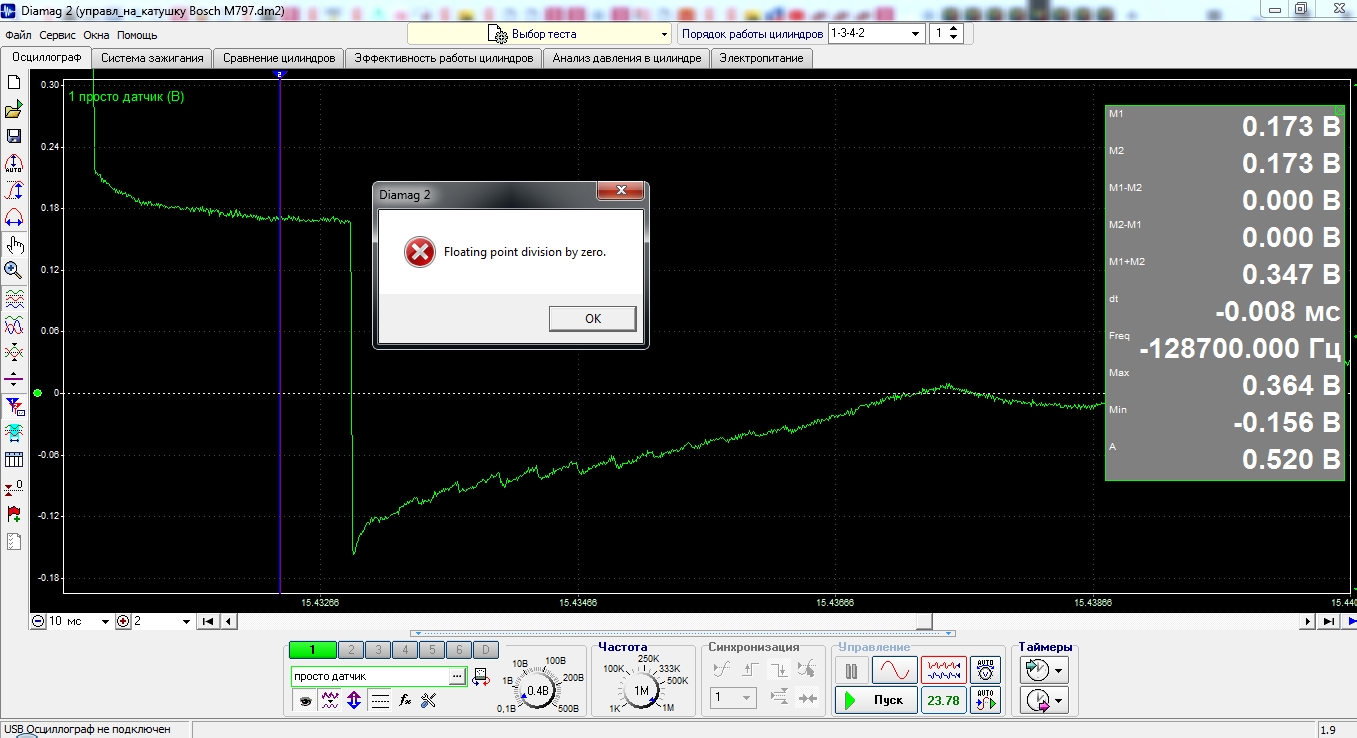Viewport: 1357px width, 738px height.
Task: Click the triple-line waveform display icon
Action: coord(14,298)
